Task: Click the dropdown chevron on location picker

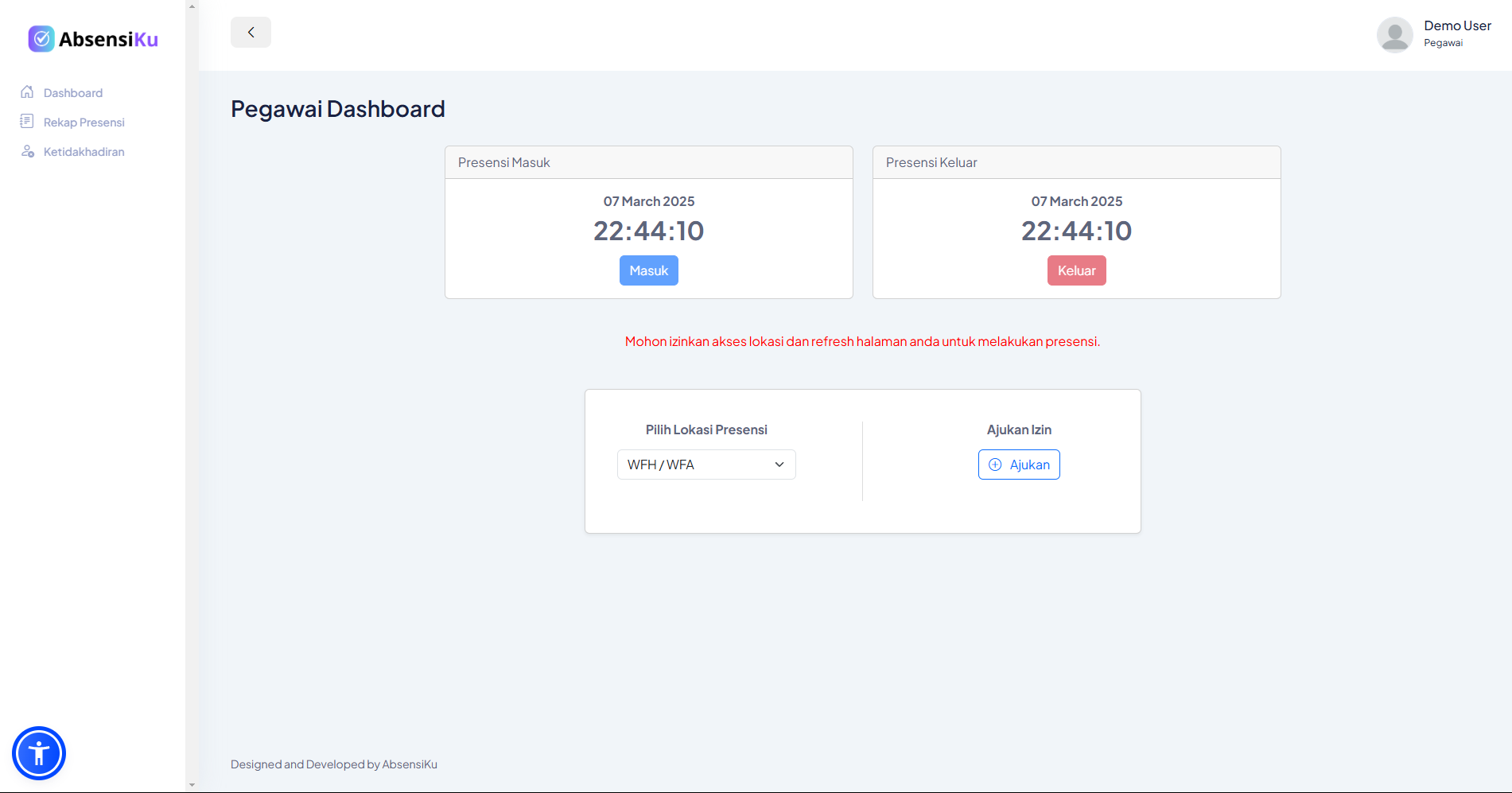Action: [x=779, y=464]
